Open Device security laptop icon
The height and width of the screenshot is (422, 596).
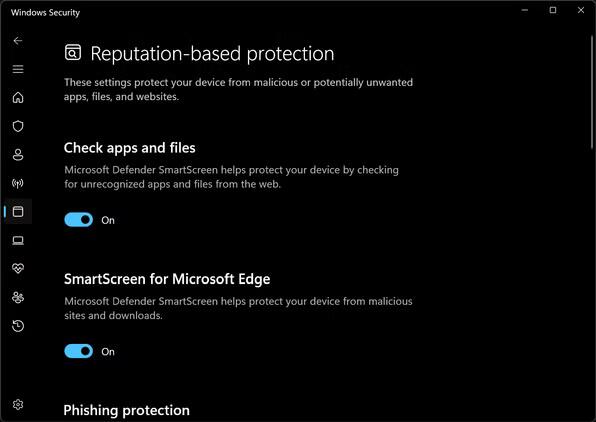point(18,240)
